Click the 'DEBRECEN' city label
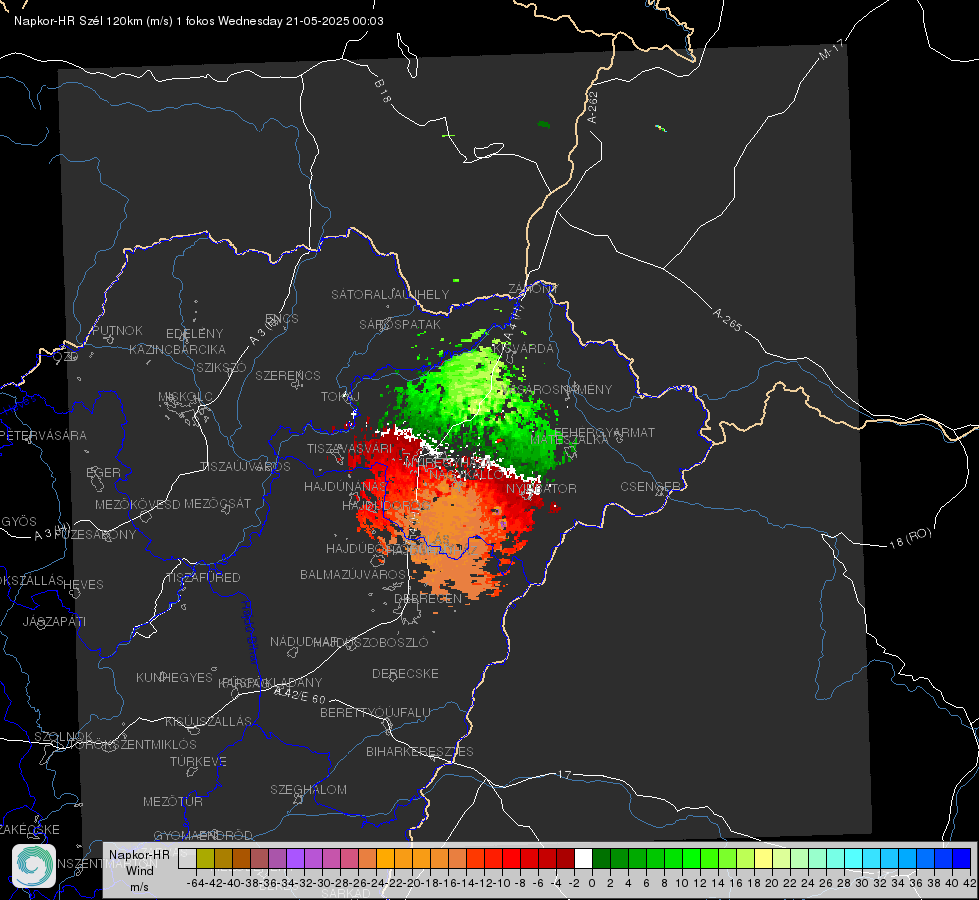Screen dimensions: 979x900 pos(428,599)
